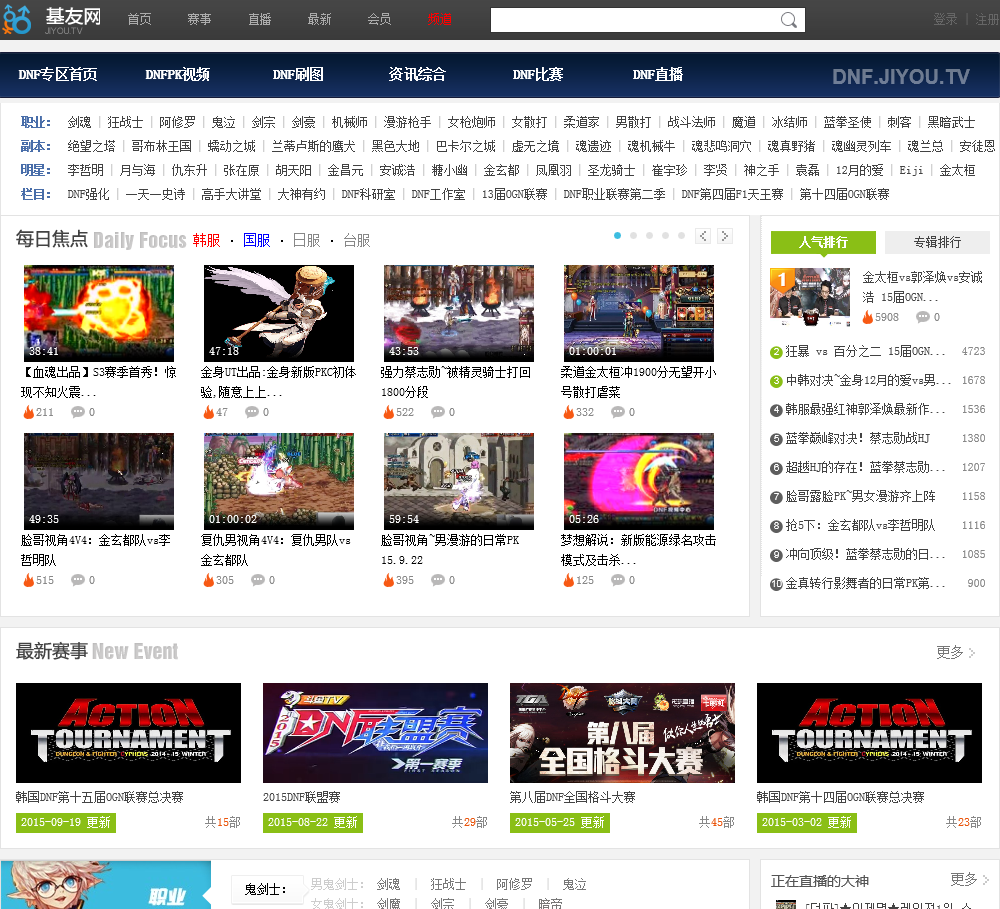Viewport: 1000px width, 909px height.
Task: Click flame icon with 211 views
Action: [x=29, y=412]
